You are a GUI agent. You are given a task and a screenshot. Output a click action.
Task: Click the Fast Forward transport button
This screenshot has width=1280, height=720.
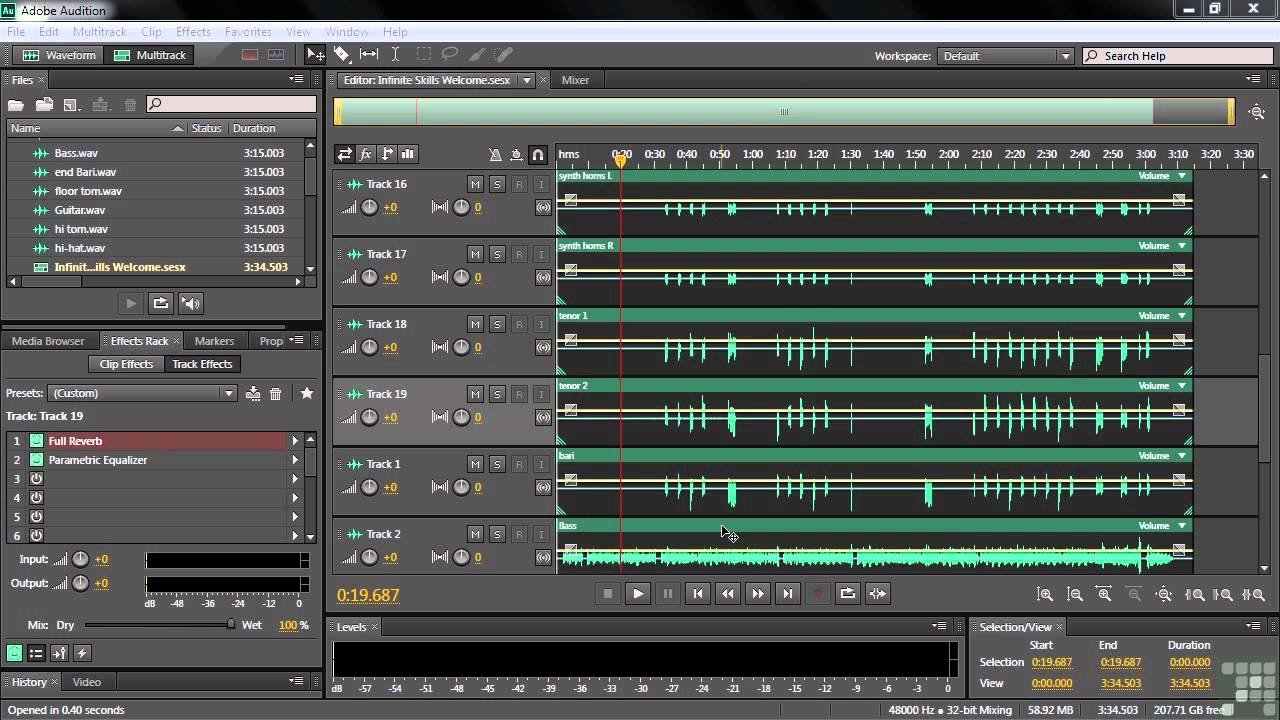(758, 593)
